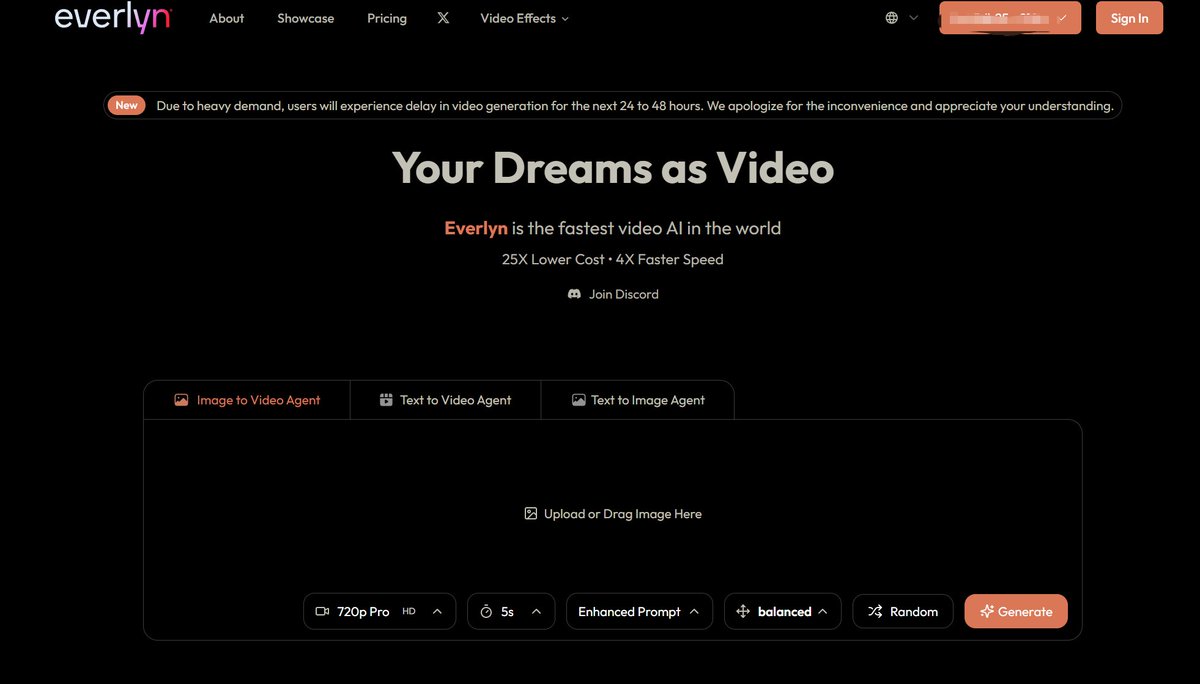Click the globe language icon
Screen dimensions: 1200x684
pyautogui.click(x=892, y=18)
